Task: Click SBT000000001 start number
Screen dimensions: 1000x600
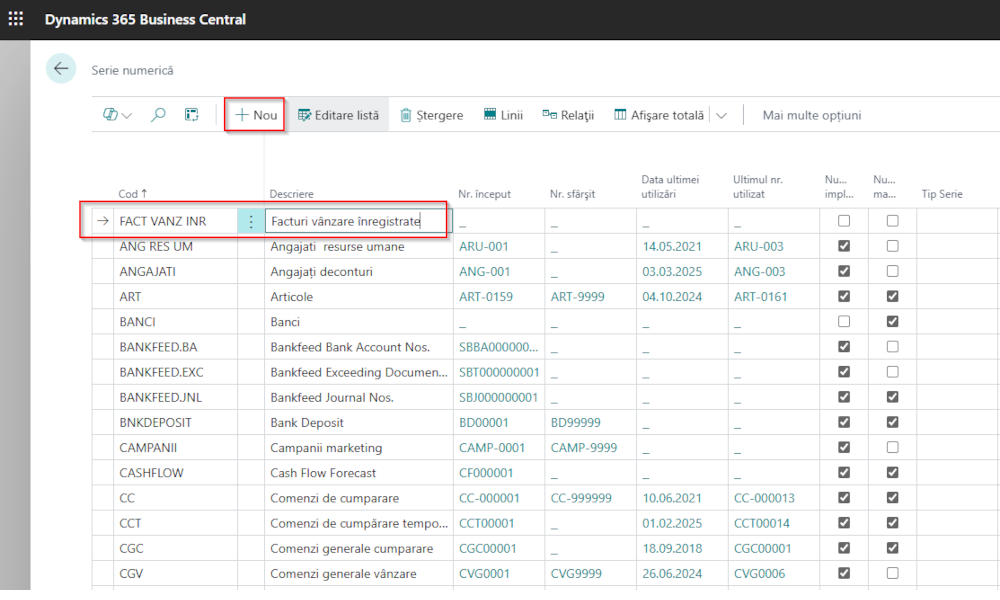Action: point(499,372)
